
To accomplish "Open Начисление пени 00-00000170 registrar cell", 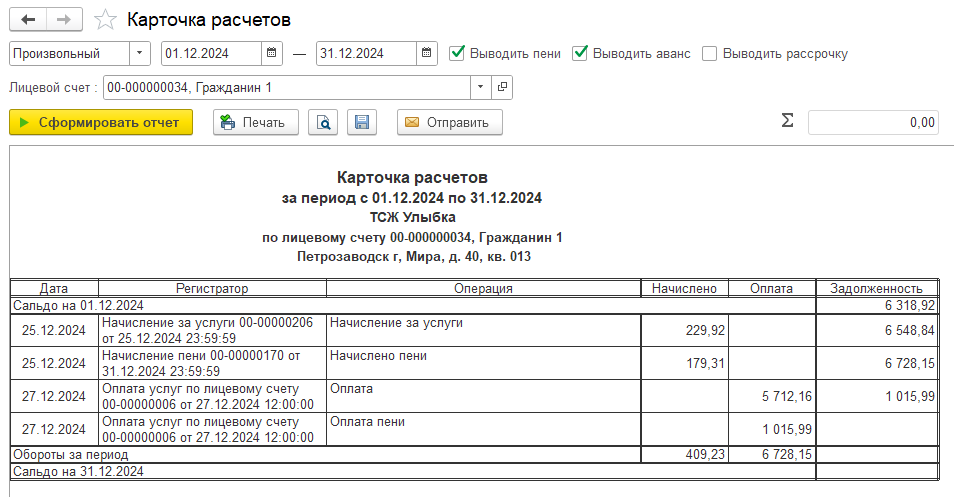I will point(212,363).
